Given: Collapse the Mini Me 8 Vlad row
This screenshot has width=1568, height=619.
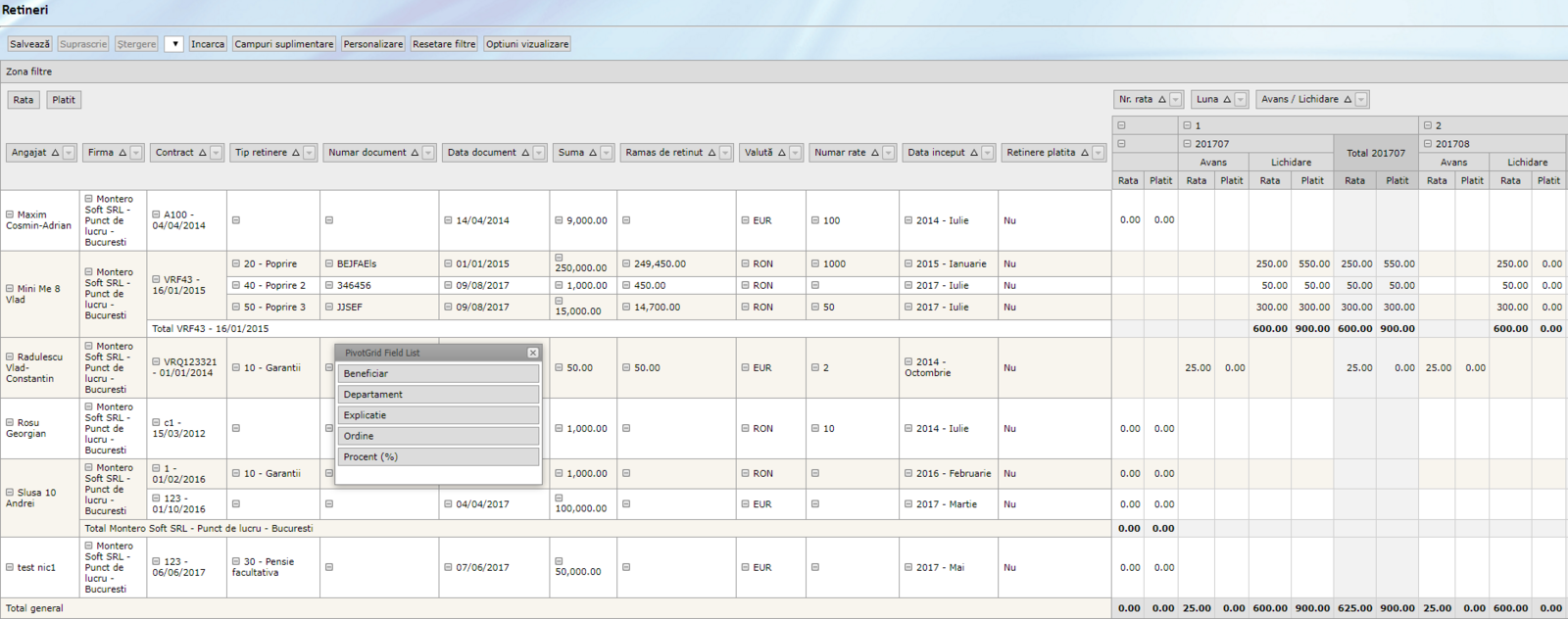Looking at the screenshot, I should point(10,289).
